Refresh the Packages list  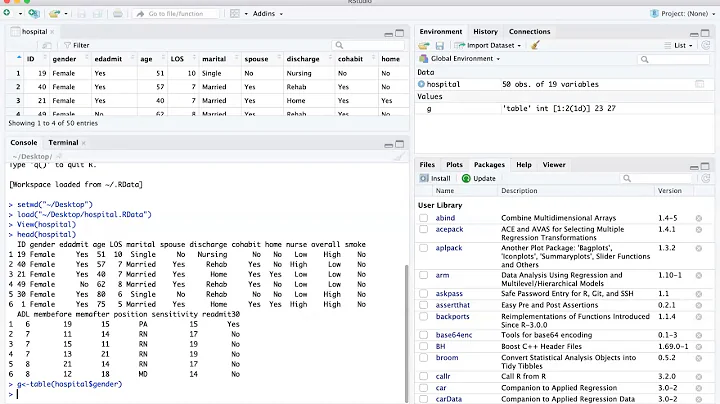click(706, 178)
